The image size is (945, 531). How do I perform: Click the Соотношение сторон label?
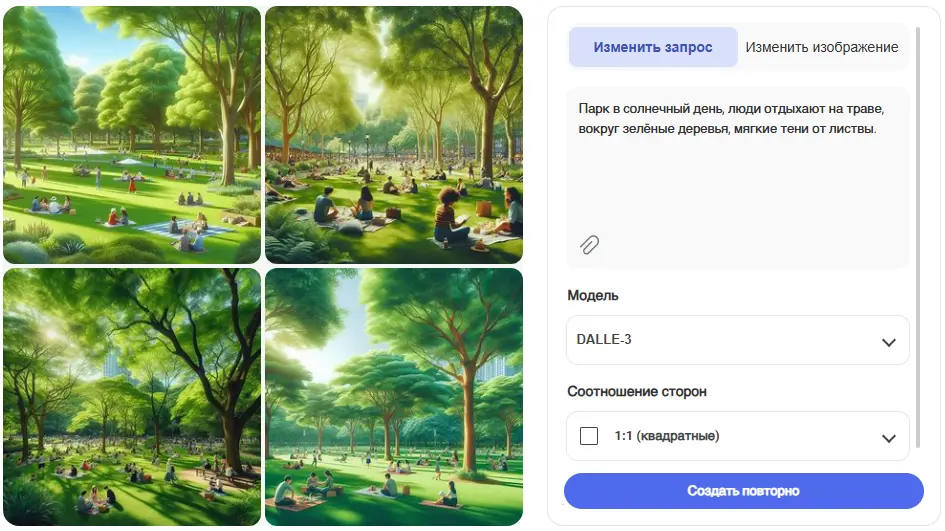(636, 391)
